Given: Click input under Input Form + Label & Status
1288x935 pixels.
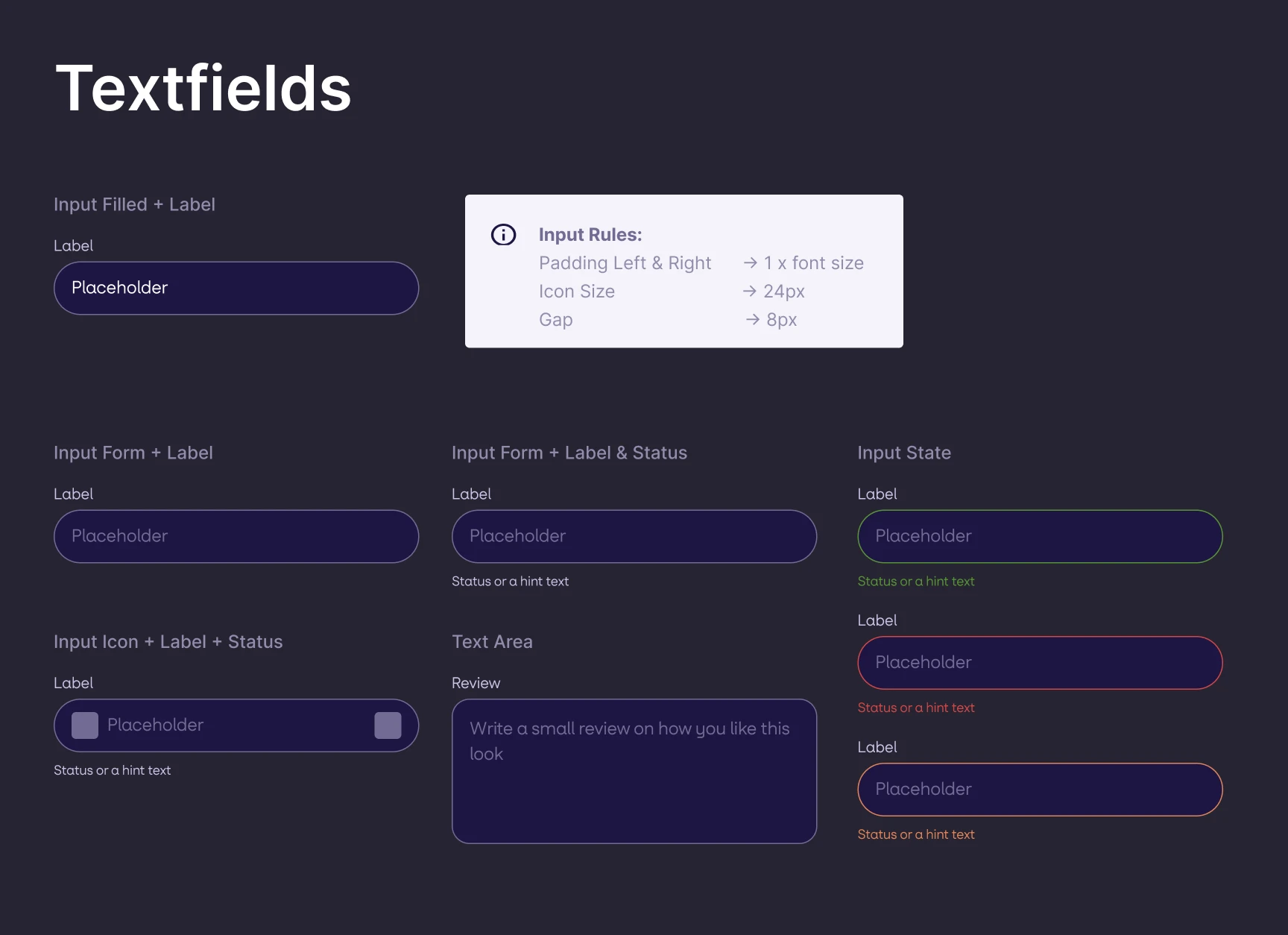Looking at the screenshot, I should (634, 536).
